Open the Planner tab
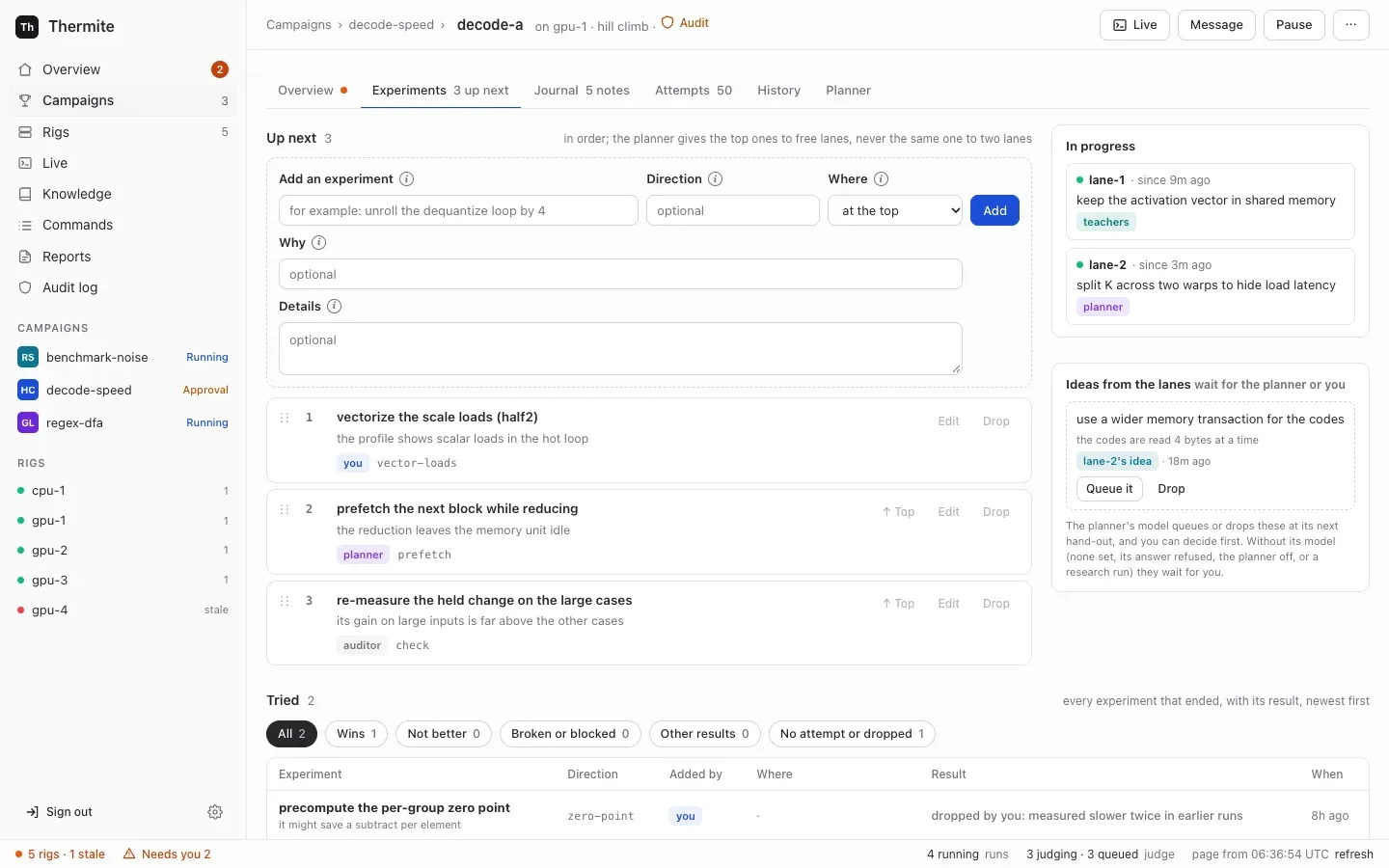 click(848, 90)
